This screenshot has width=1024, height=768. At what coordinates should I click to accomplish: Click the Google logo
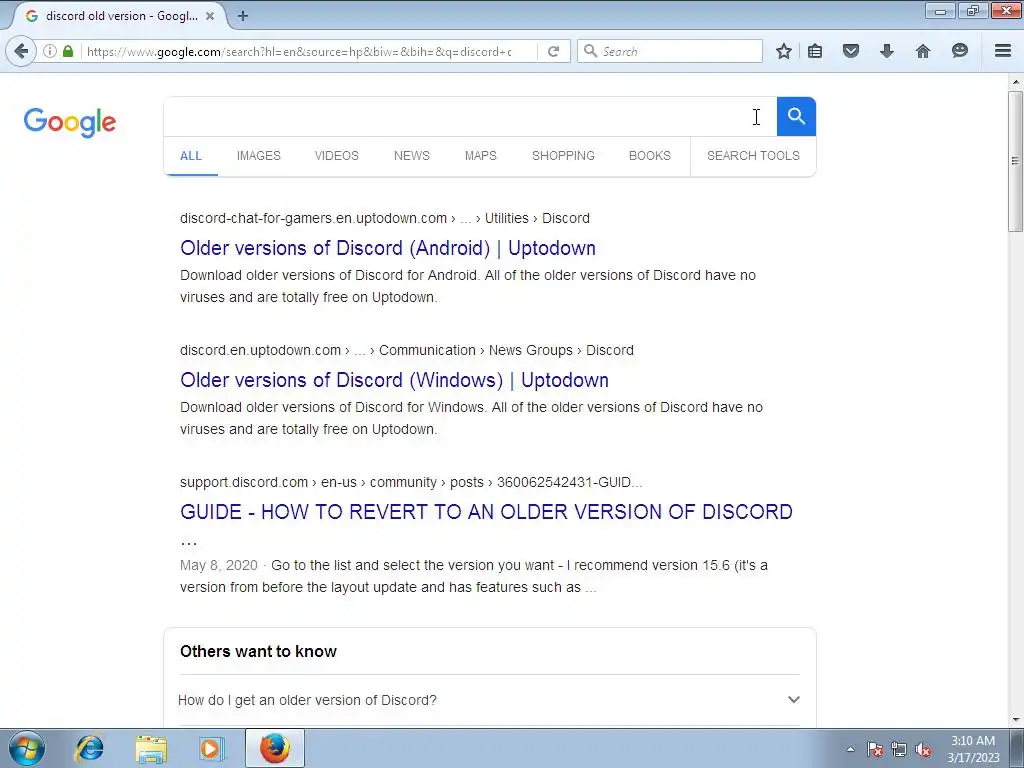69,122
